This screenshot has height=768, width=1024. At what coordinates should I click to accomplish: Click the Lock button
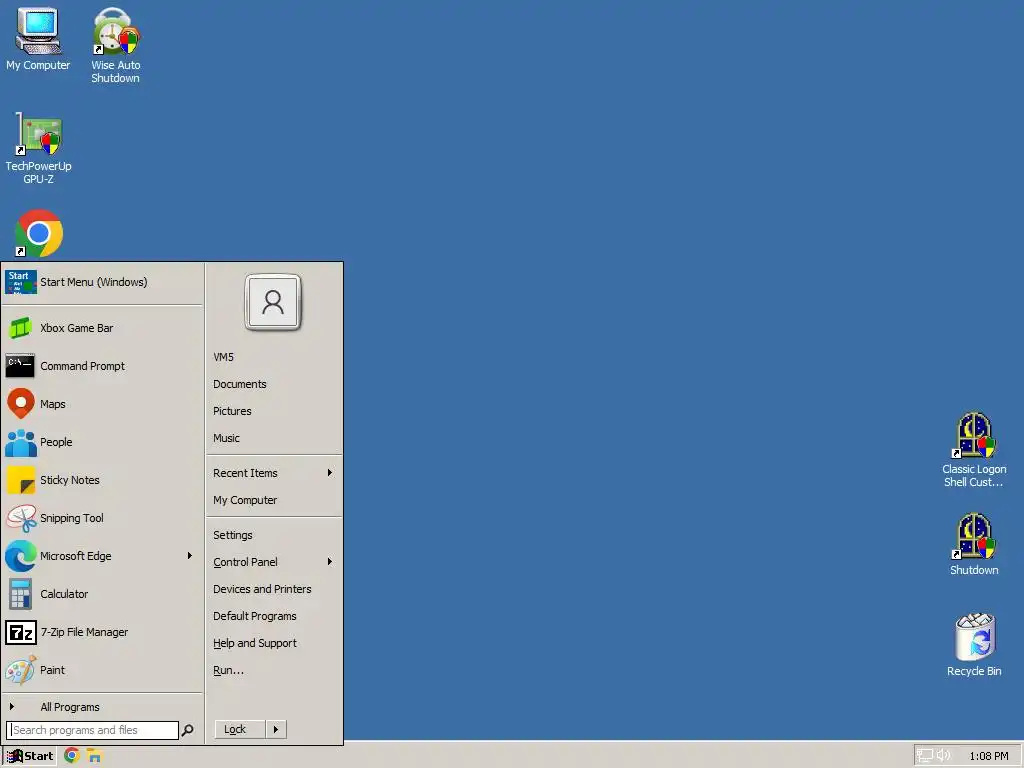(x=240, y=729)
